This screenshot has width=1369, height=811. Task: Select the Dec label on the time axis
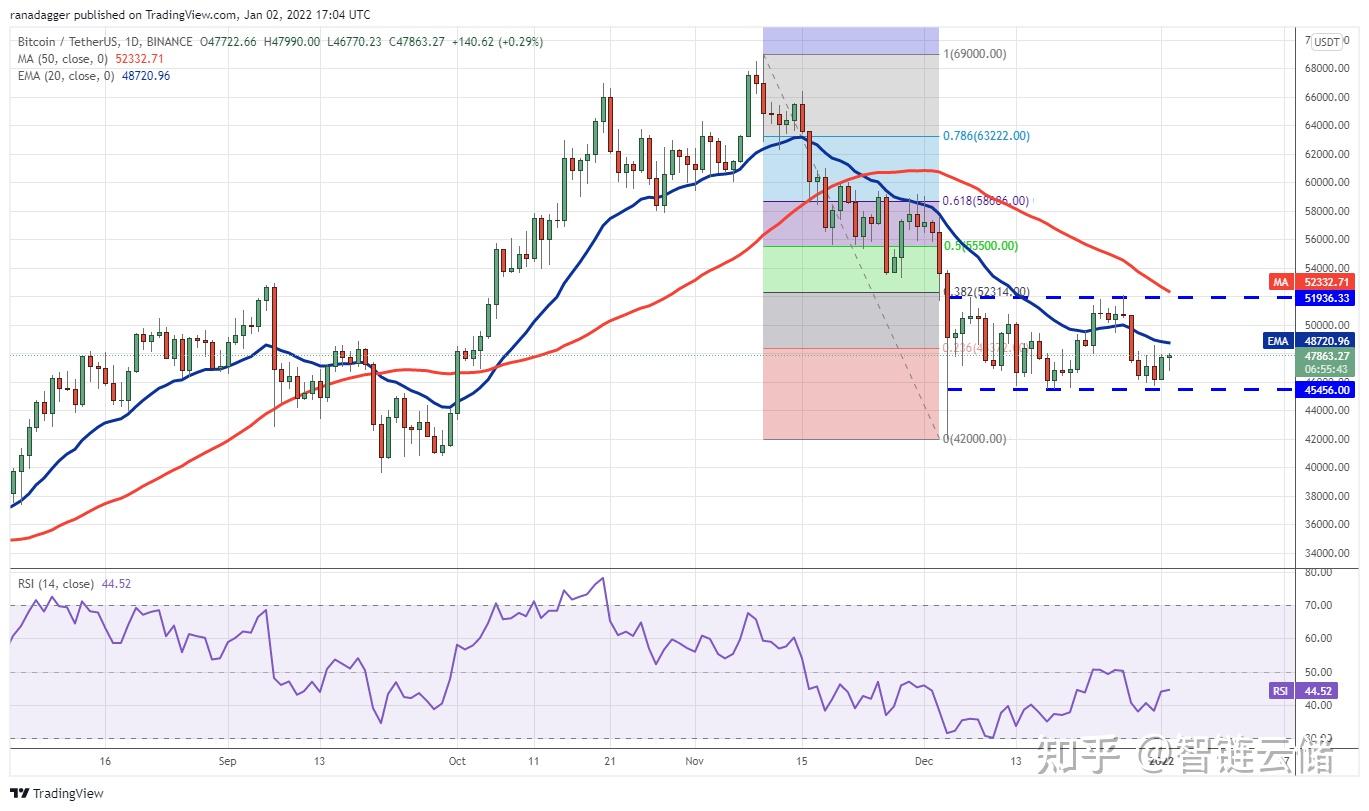pos(925,760)
